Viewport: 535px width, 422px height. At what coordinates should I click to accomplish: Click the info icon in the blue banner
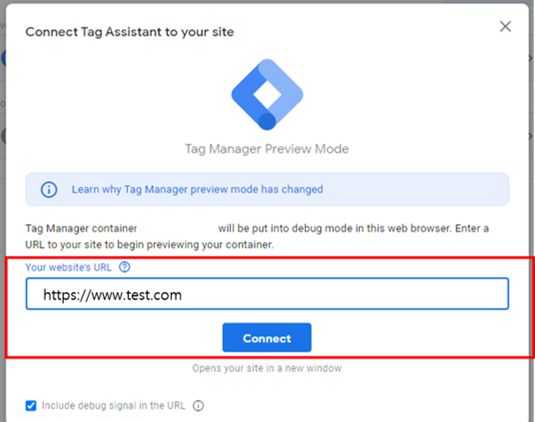click(49, 189)
